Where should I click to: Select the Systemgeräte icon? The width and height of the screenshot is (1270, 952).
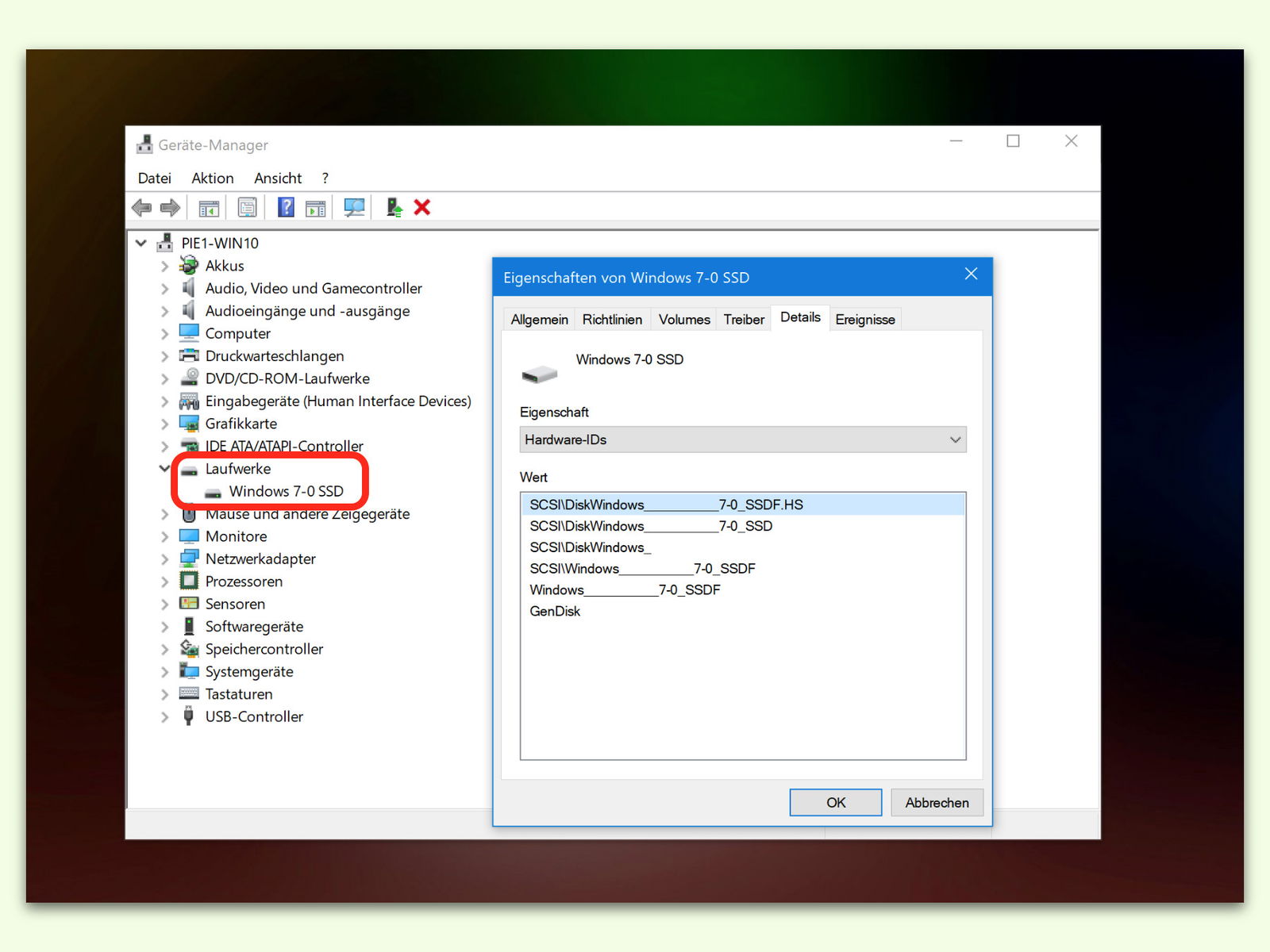pyautogui.click(x=189, y=671)
